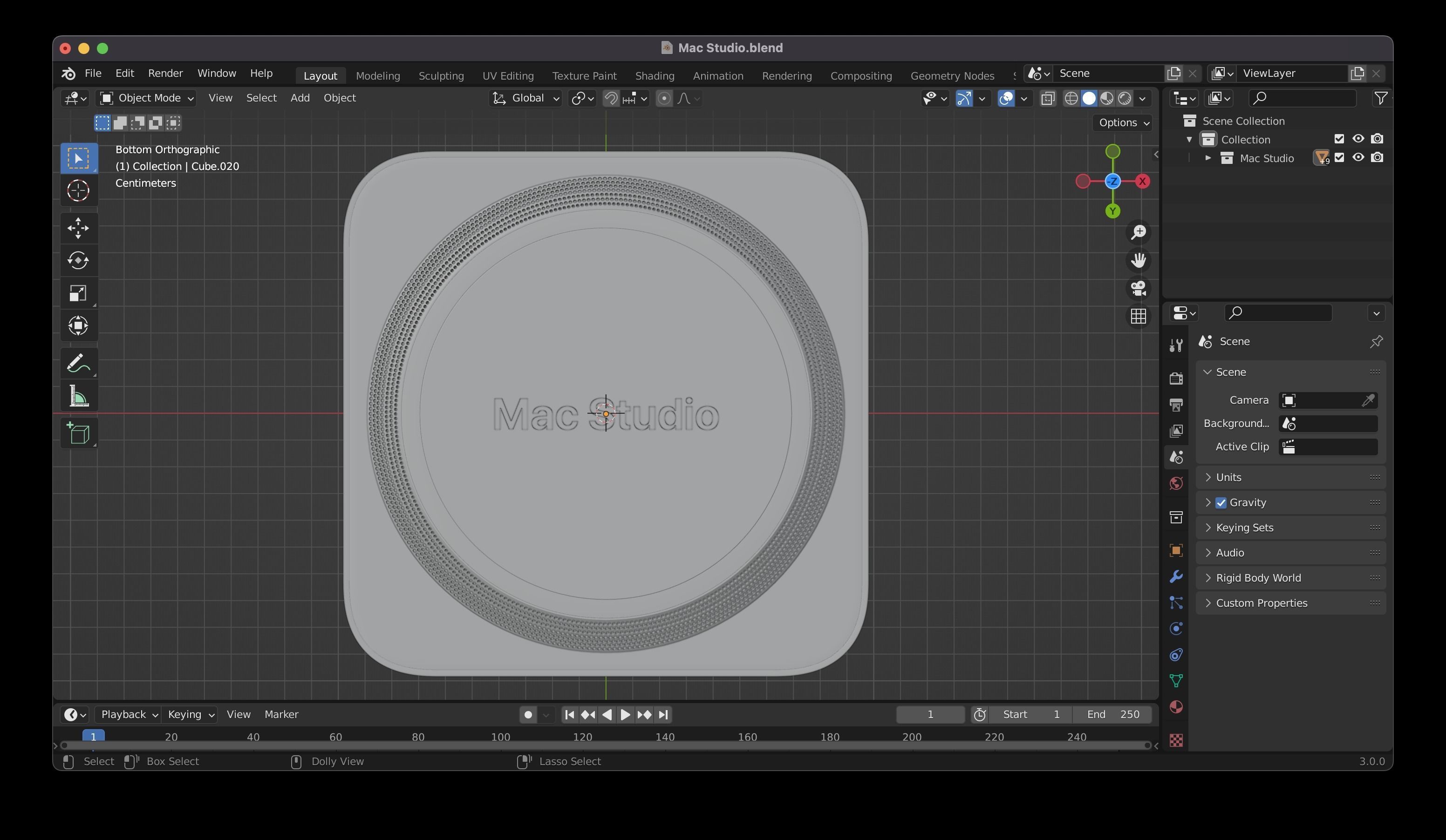Click the Zoom viewport magnifier icon

1139,232
